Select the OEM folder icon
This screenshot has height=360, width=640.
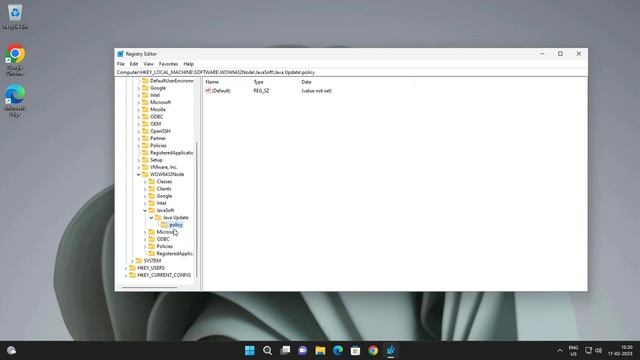click(x=145, y=124)
